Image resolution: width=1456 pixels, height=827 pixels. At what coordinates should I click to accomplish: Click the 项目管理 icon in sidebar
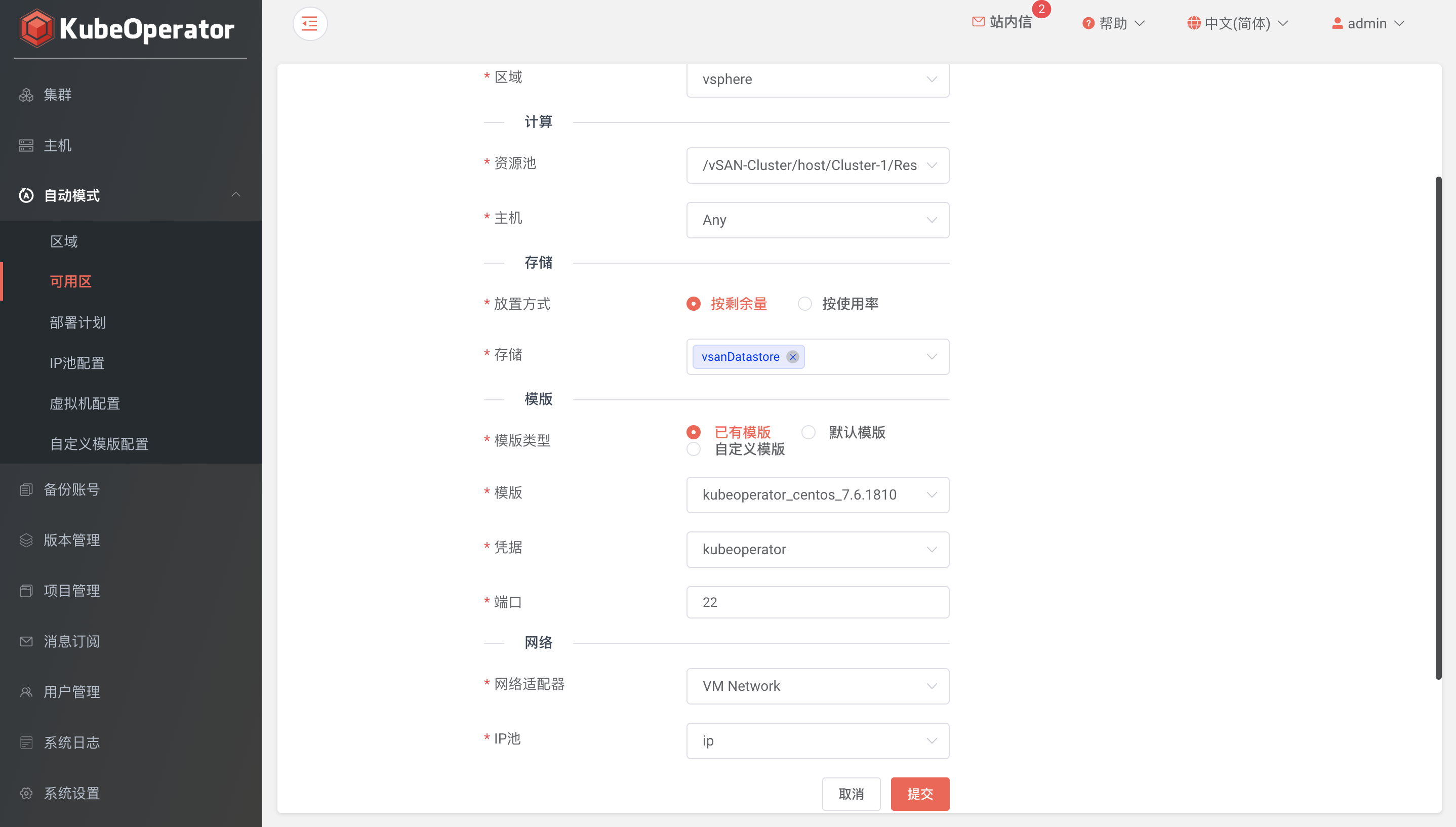[26, 591]
